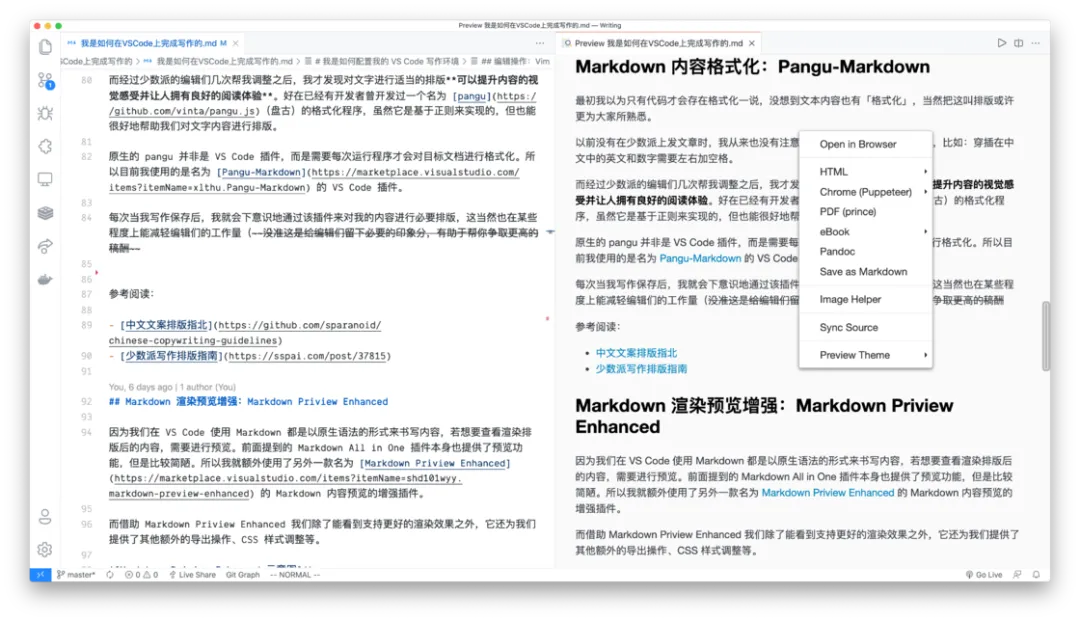
Task: Click the git blame 'You, 6 days ago' annotation
Action: coord(172,386)
